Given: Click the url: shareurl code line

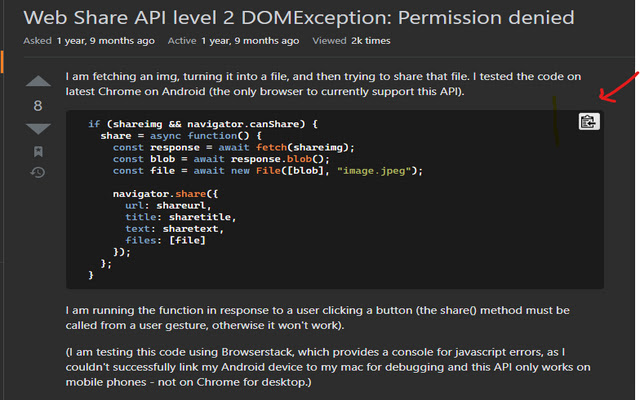Looking at the screenshot, I should [168, 205].
